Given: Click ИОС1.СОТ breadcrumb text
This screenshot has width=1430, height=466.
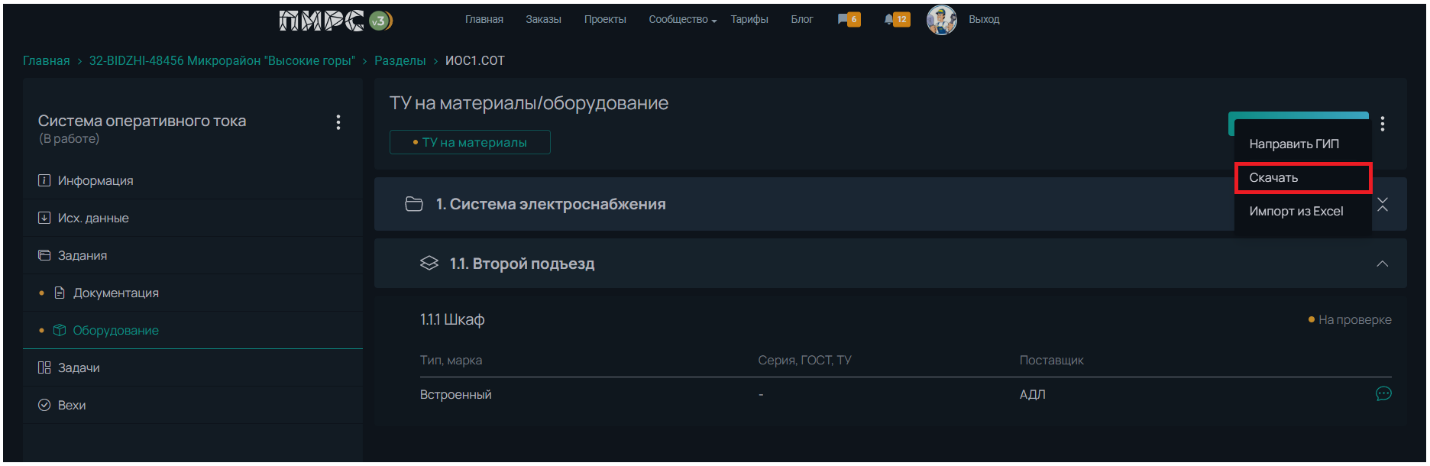Looking at the screenshot, I should click(x=475, y=61).
